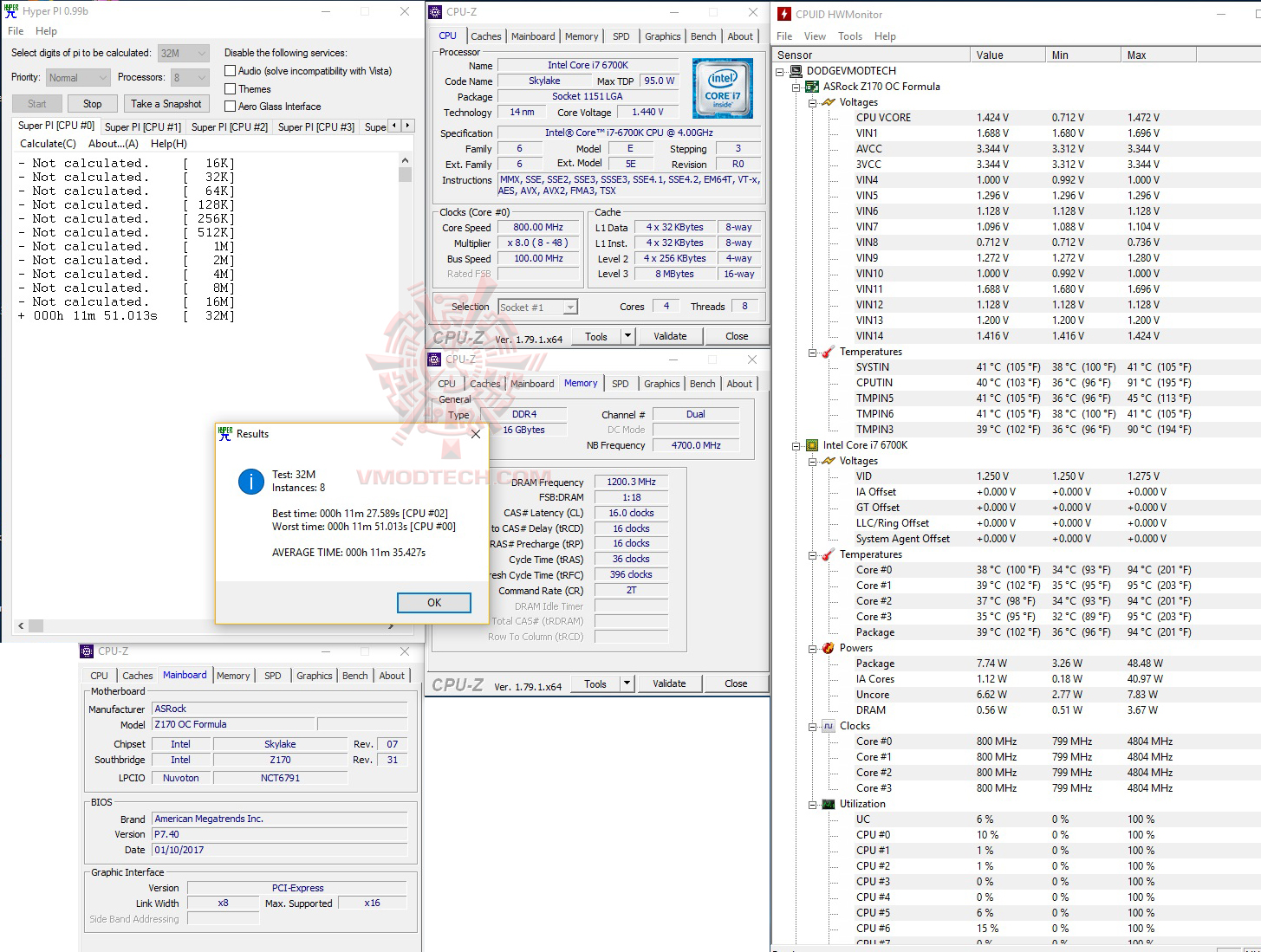Click the right tab scroll arrow in Hyper PI
Image resolution: width=1261 pixels, height=952 pixels.
(x=407, y=126)
